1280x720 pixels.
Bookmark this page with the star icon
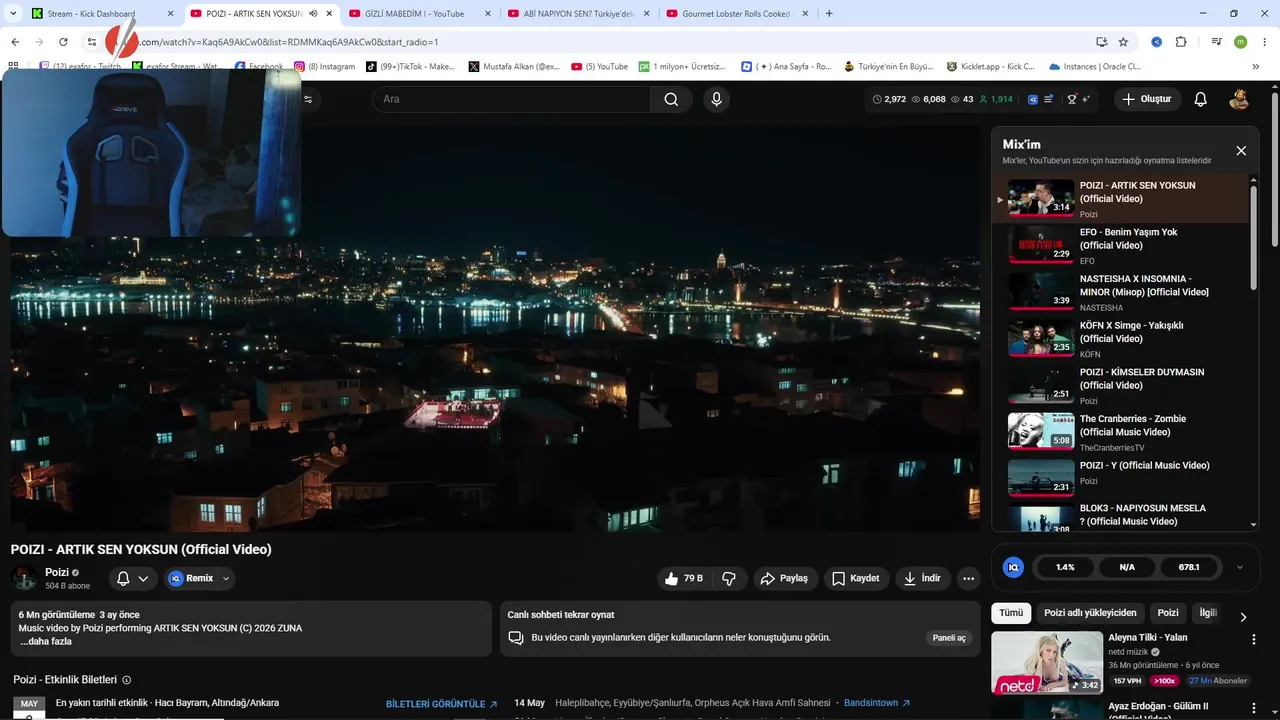click(x=1123, y=42)
